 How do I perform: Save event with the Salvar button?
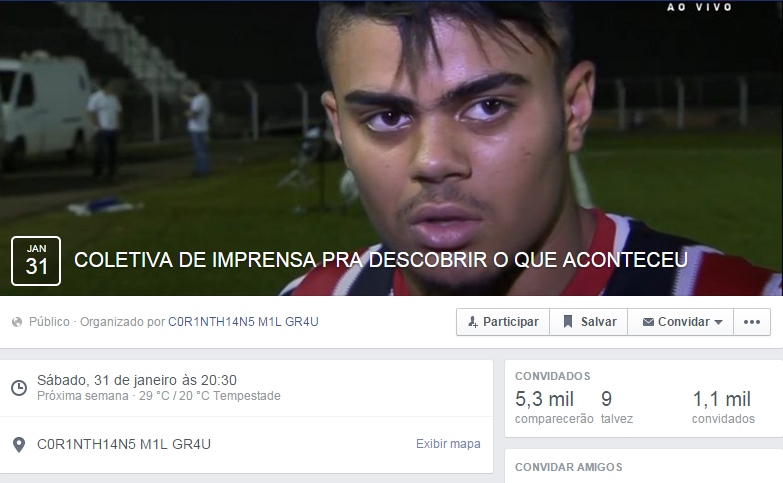point(589,322)
